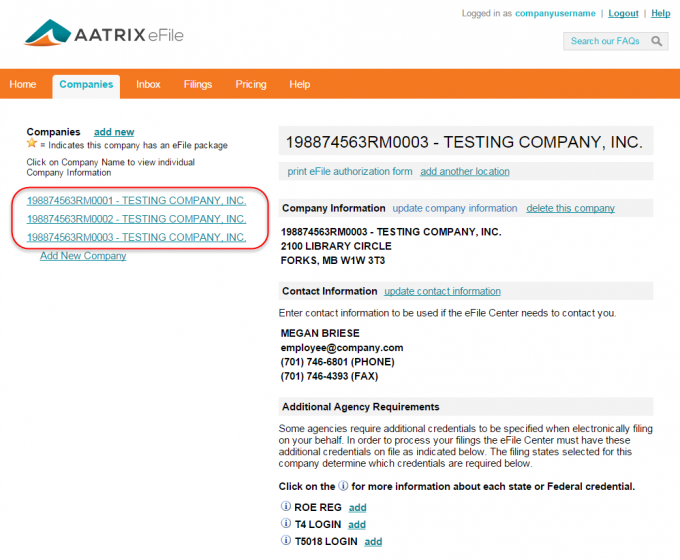This screenshot has height=560, width=680.
Task: Click the Add New Company link
Action: (x=83, y=256)
